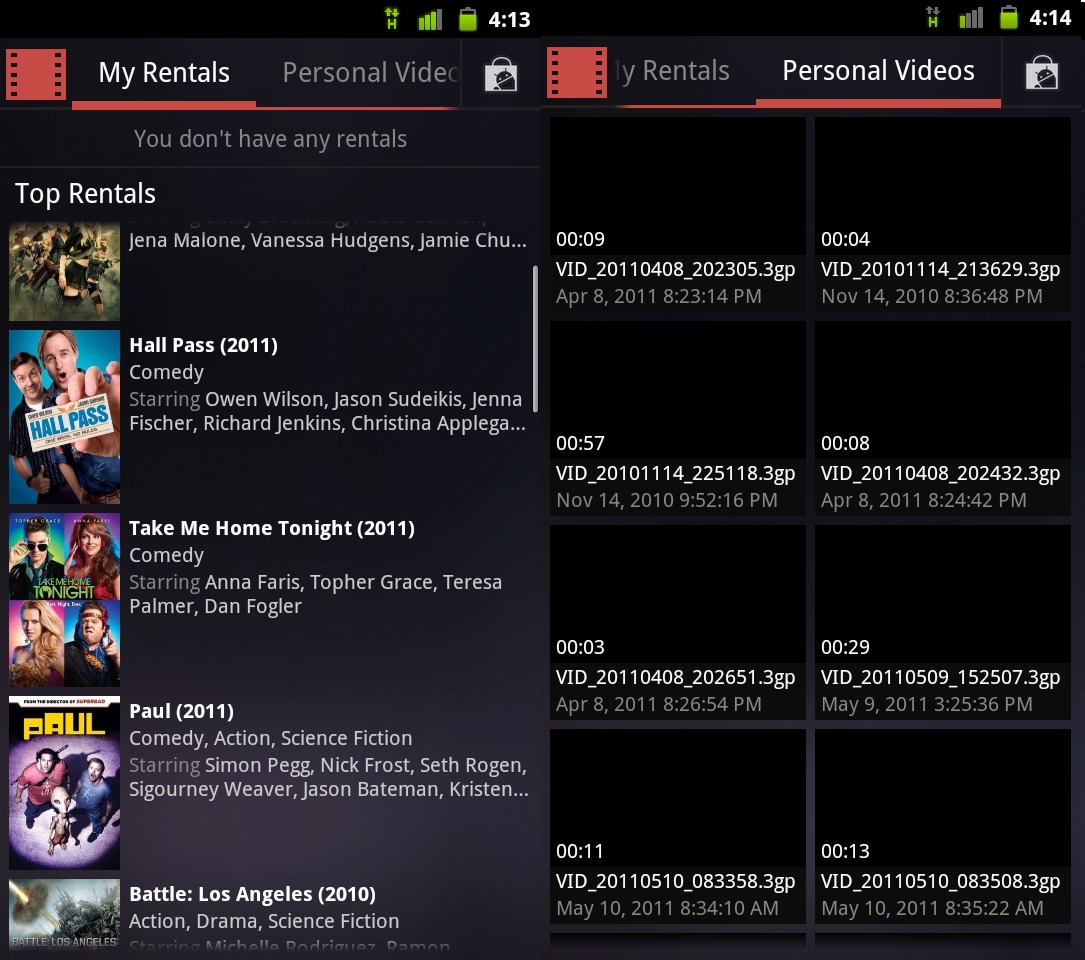Open Market bag icon on right screen

click(1041, 73)
